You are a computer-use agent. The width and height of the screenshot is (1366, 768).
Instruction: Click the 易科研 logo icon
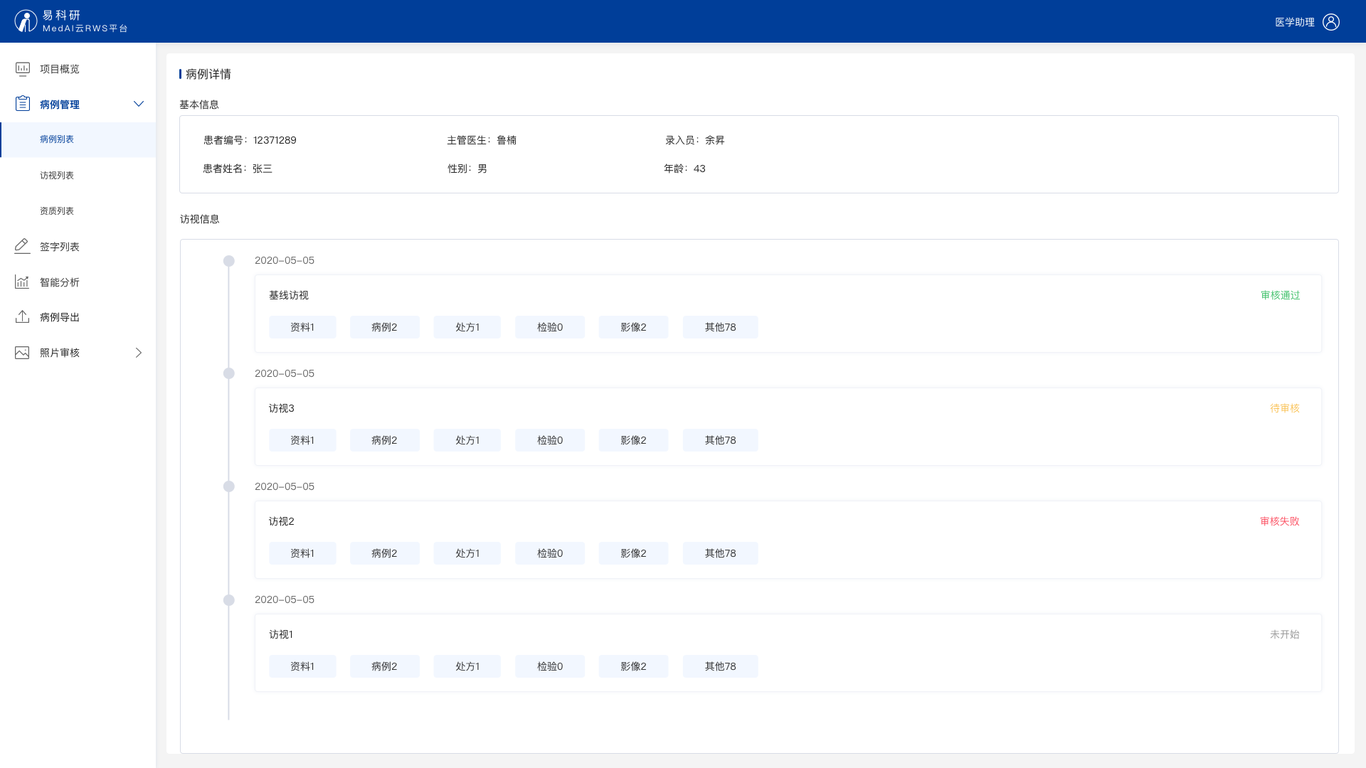[26, 21]
